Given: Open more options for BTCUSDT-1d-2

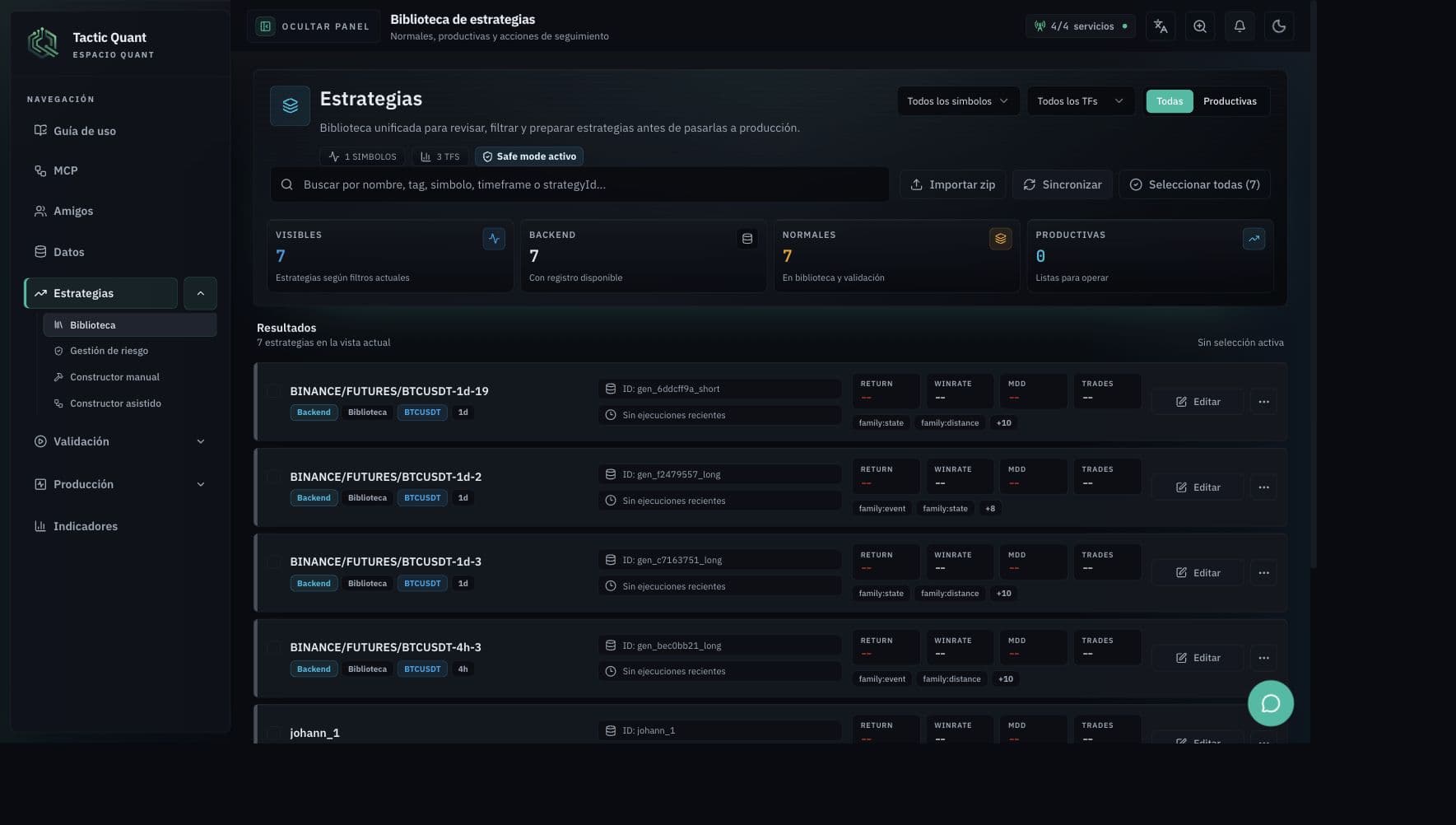Looking at the screenshot, I should coord(1263,487).
